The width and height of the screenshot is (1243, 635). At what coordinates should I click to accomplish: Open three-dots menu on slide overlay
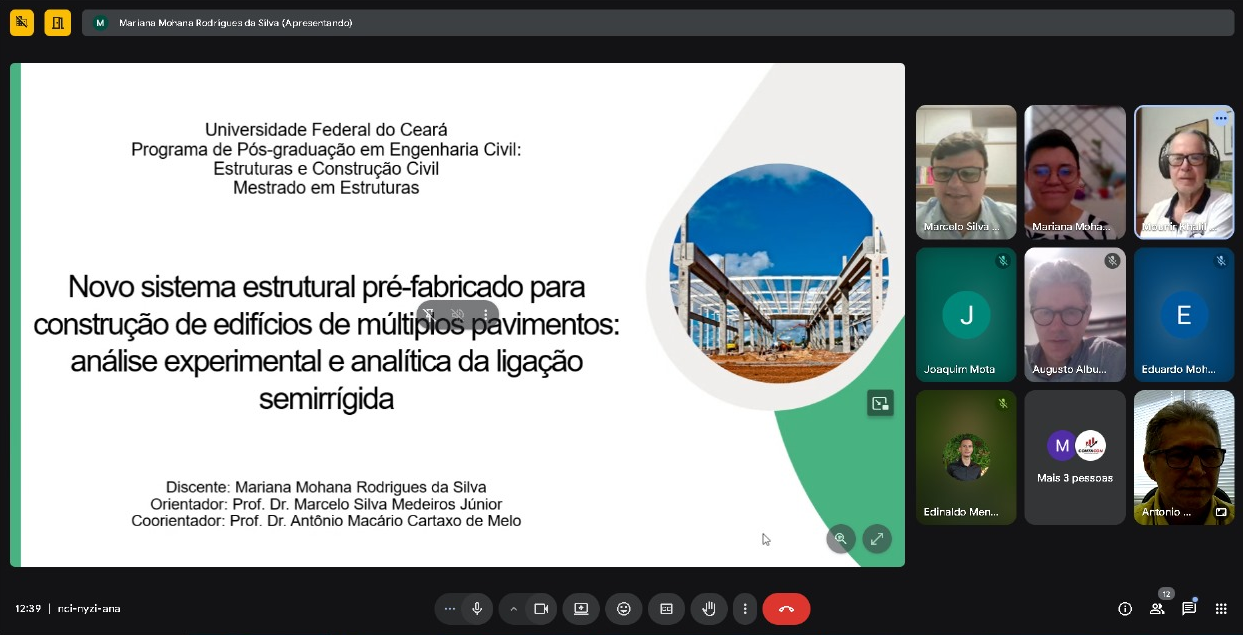pos(485,314)
